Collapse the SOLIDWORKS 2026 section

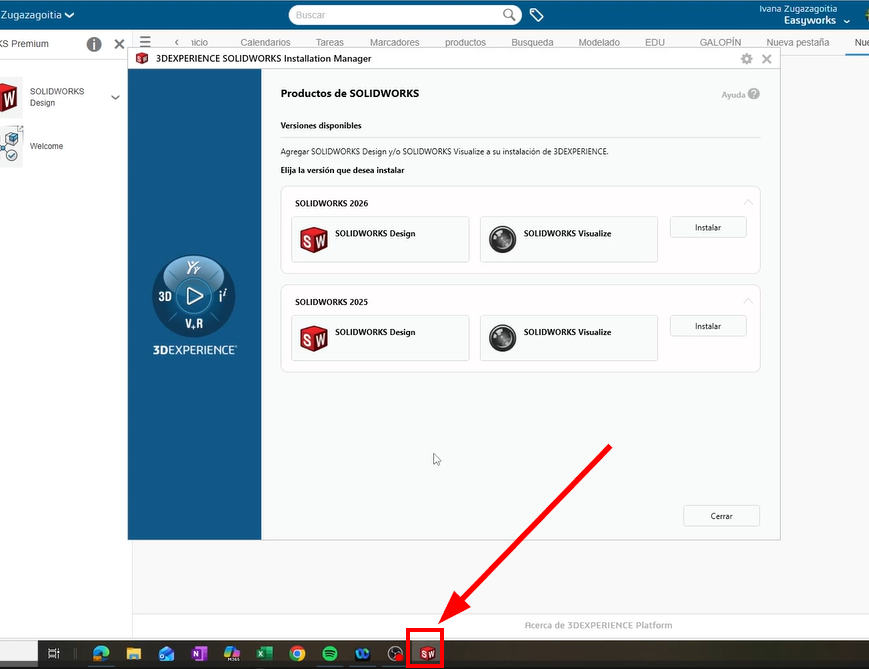pyautogui.click(x=747, y=203)
